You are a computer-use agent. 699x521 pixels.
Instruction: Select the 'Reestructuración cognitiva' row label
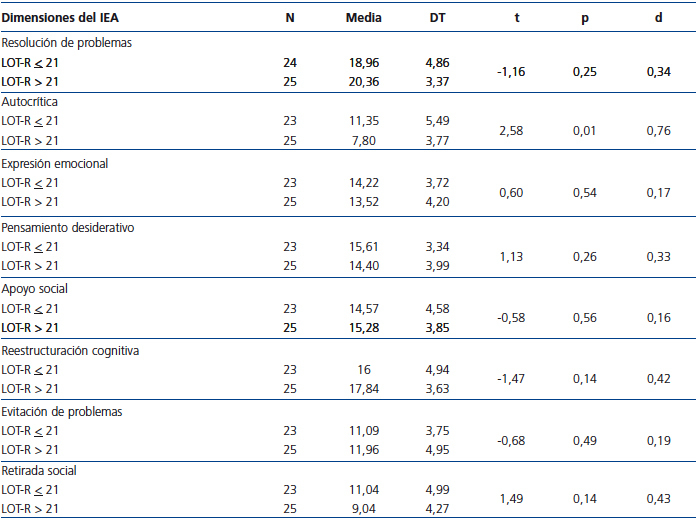[x=70, y=351]
